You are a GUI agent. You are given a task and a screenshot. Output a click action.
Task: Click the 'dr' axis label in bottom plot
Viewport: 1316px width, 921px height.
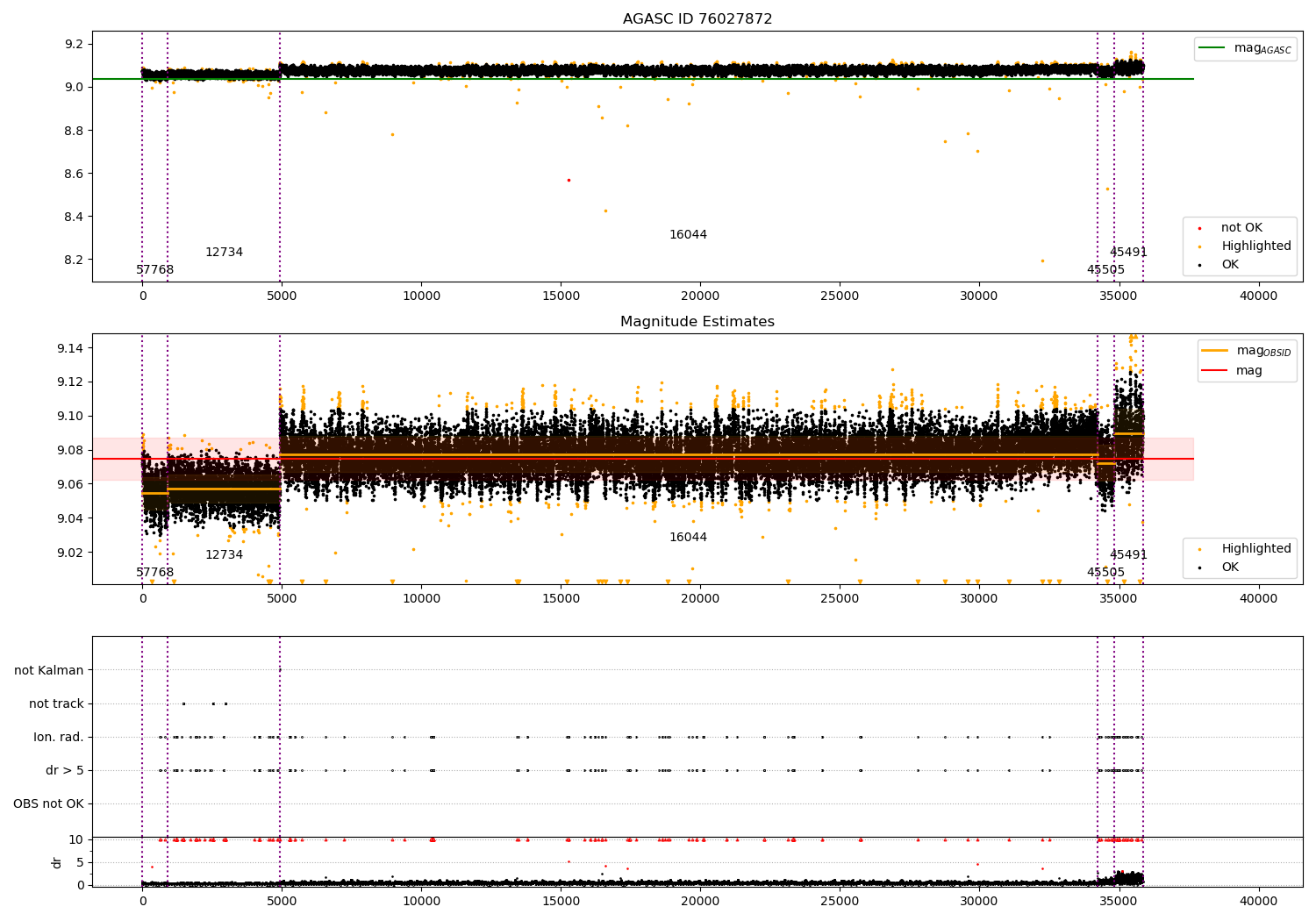point(57,862)
